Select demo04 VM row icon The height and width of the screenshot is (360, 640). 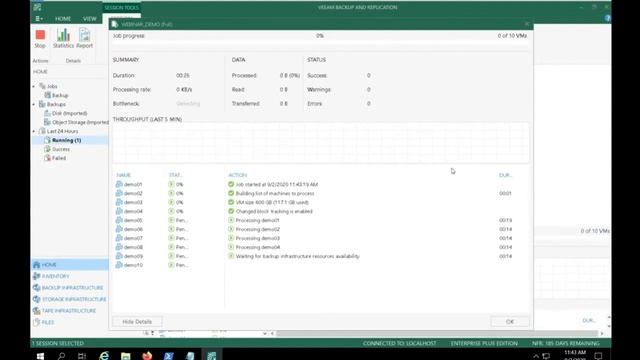[119, 211]
